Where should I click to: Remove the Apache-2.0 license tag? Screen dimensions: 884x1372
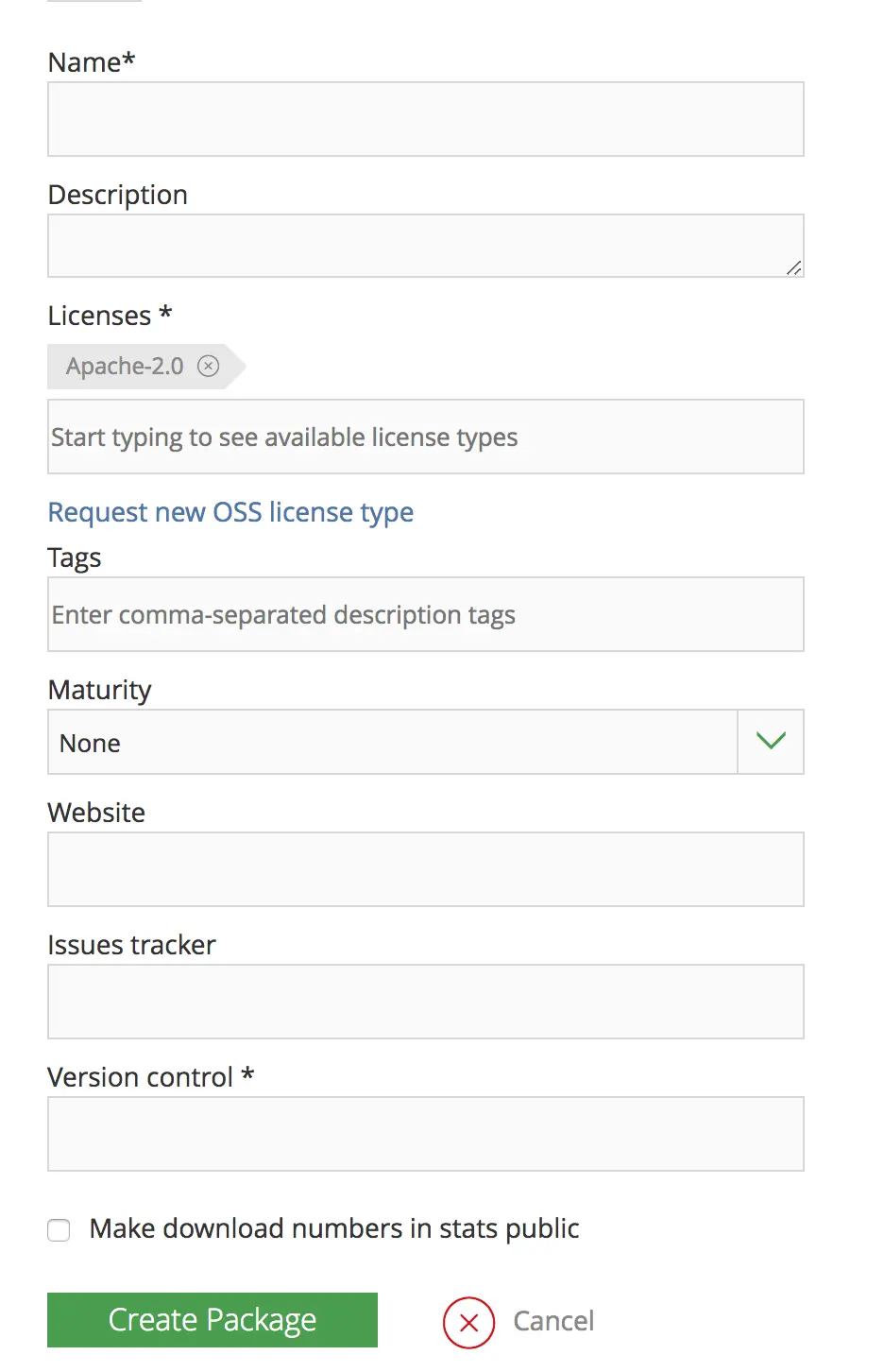click(208, 366)
